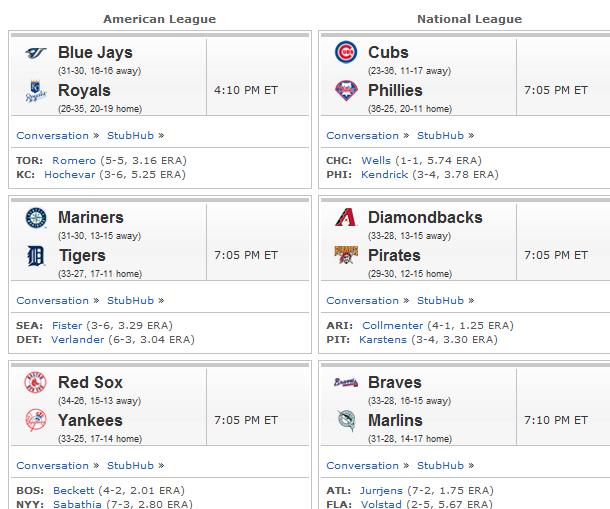Click the Red Sox team logo

[35, 383]
